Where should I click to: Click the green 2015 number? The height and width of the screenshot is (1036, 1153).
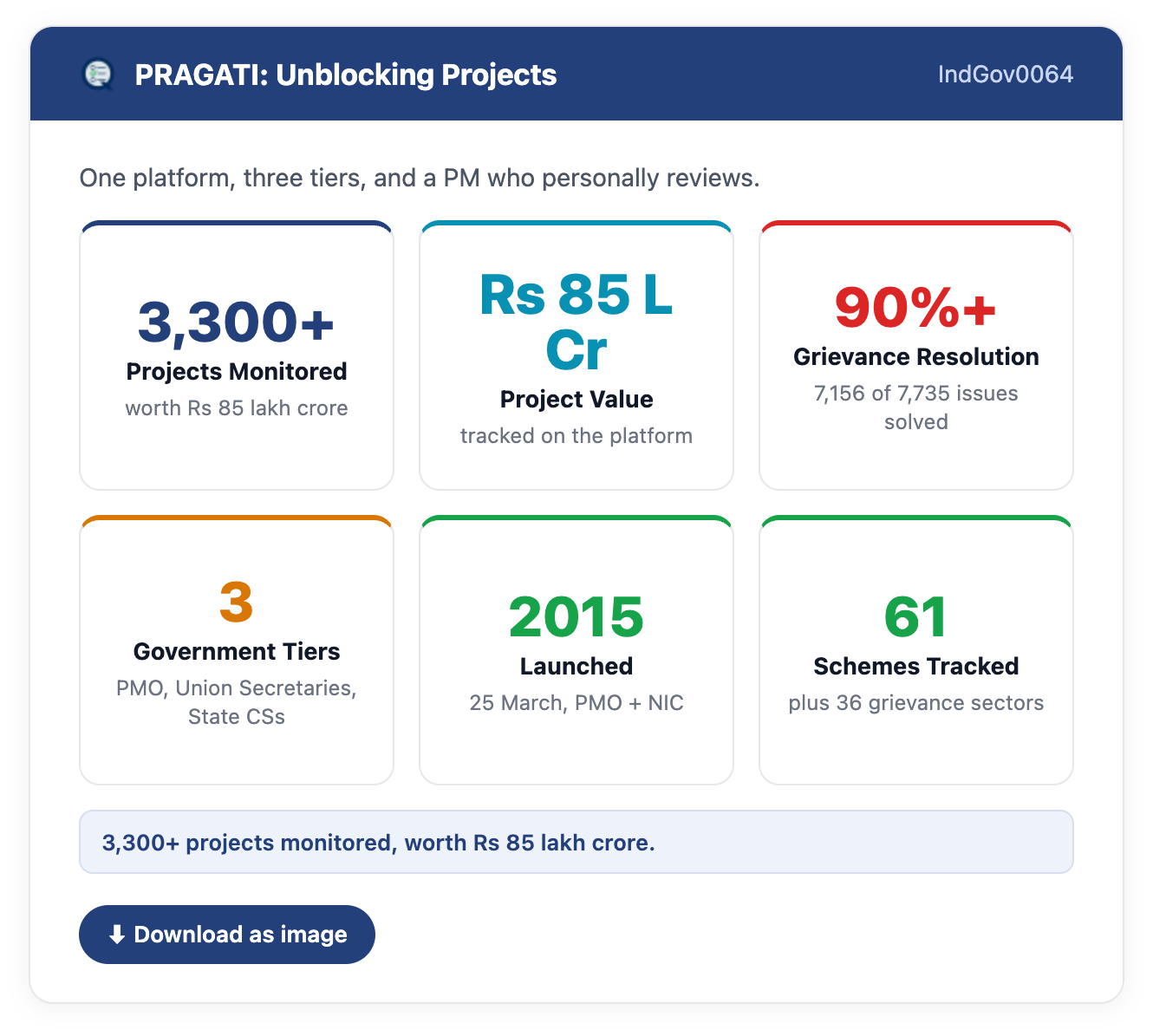click(576, 616)
